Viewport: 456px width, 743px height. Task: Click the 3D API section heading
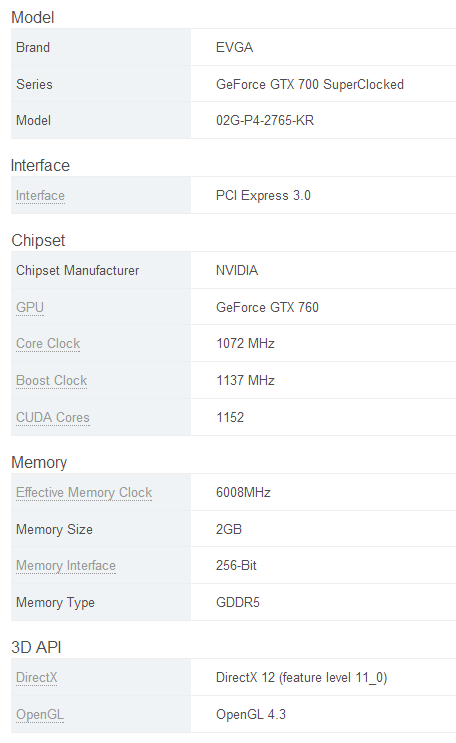36,647
